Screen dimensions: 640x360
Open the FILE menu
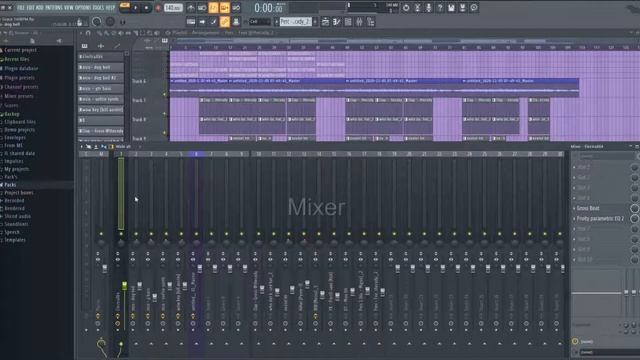pos(20,8)
